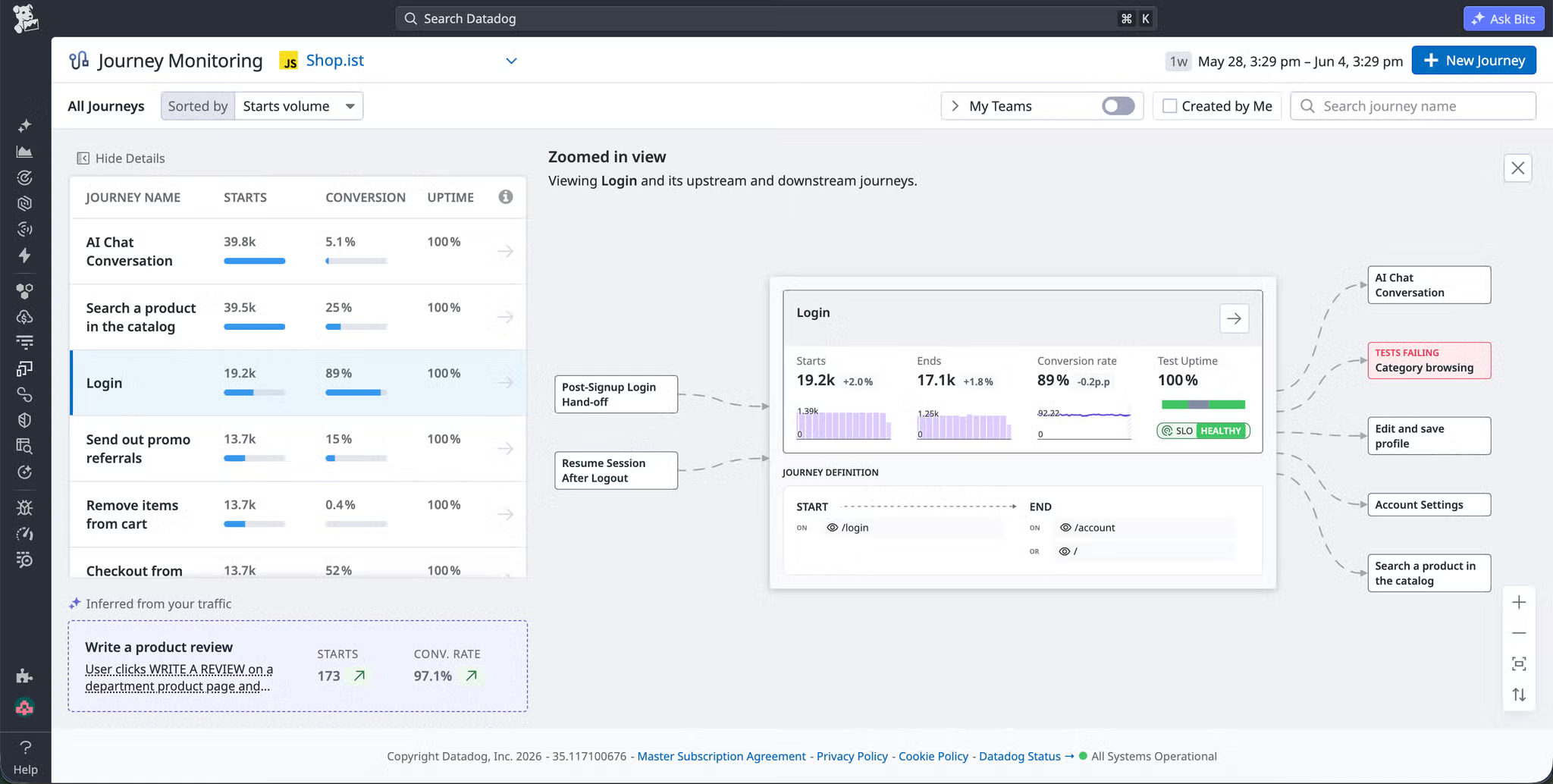Image resolution: width=1553 pixels, height=784 pixels.
Task: Select the Category browsing node
Action: [x=1429, y=360]
